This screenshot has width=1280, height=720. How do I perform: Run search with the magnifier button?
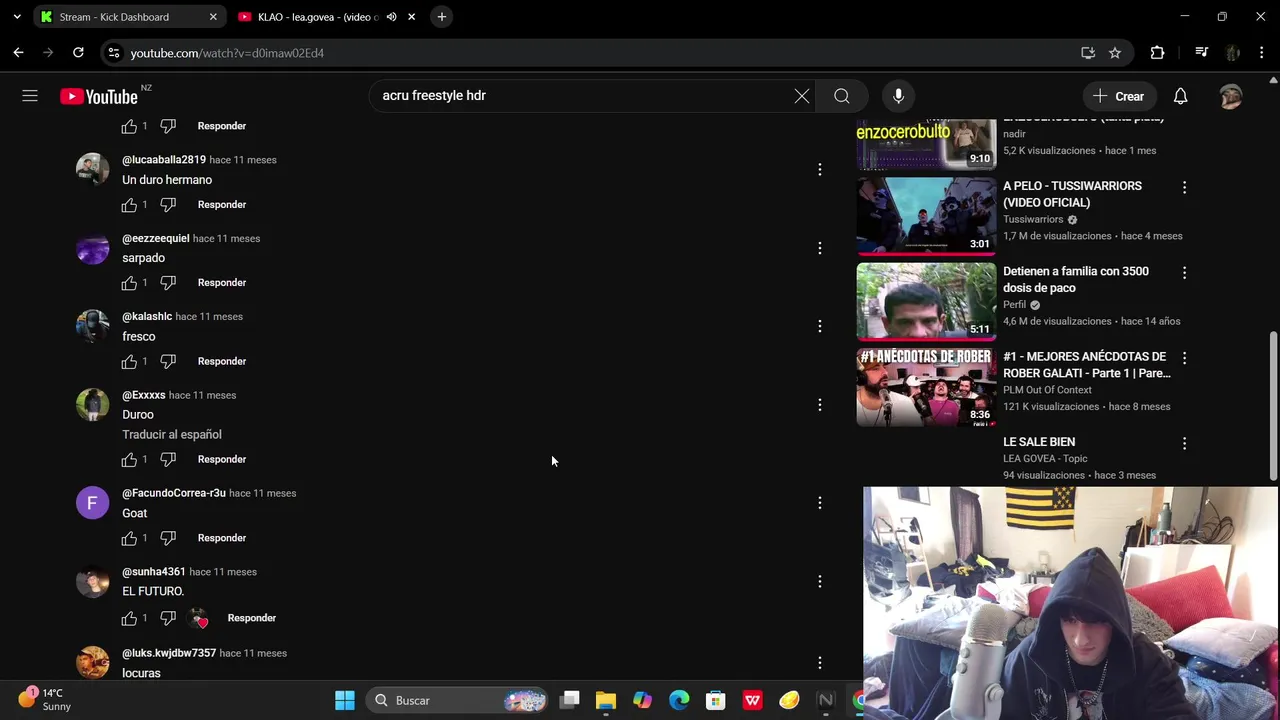(842, 96)
